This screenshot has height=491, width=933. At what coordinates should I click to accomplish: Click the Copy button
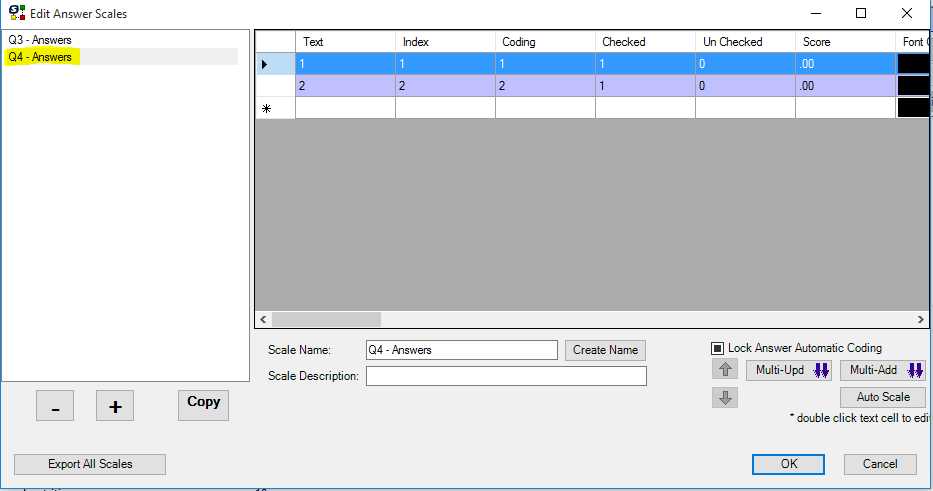point(203,405)
